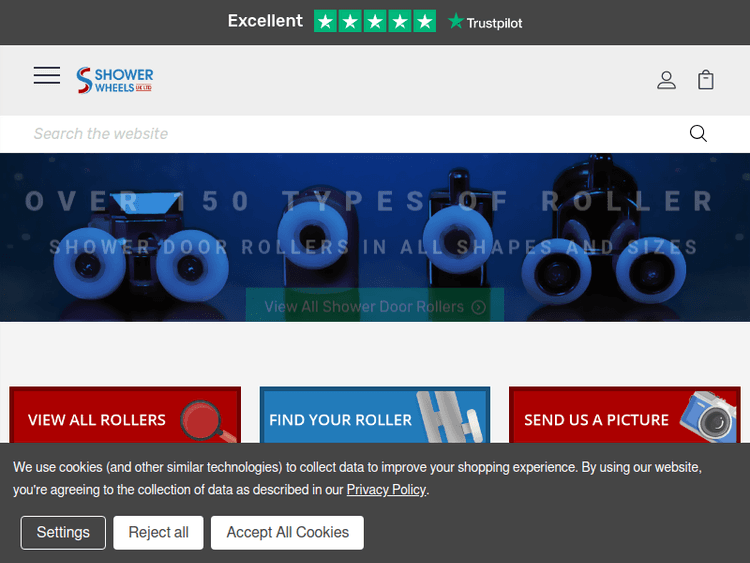The image size is (750, 563).
Task: Click the arrow circle icon on hero button
Action: pos(478,307)
